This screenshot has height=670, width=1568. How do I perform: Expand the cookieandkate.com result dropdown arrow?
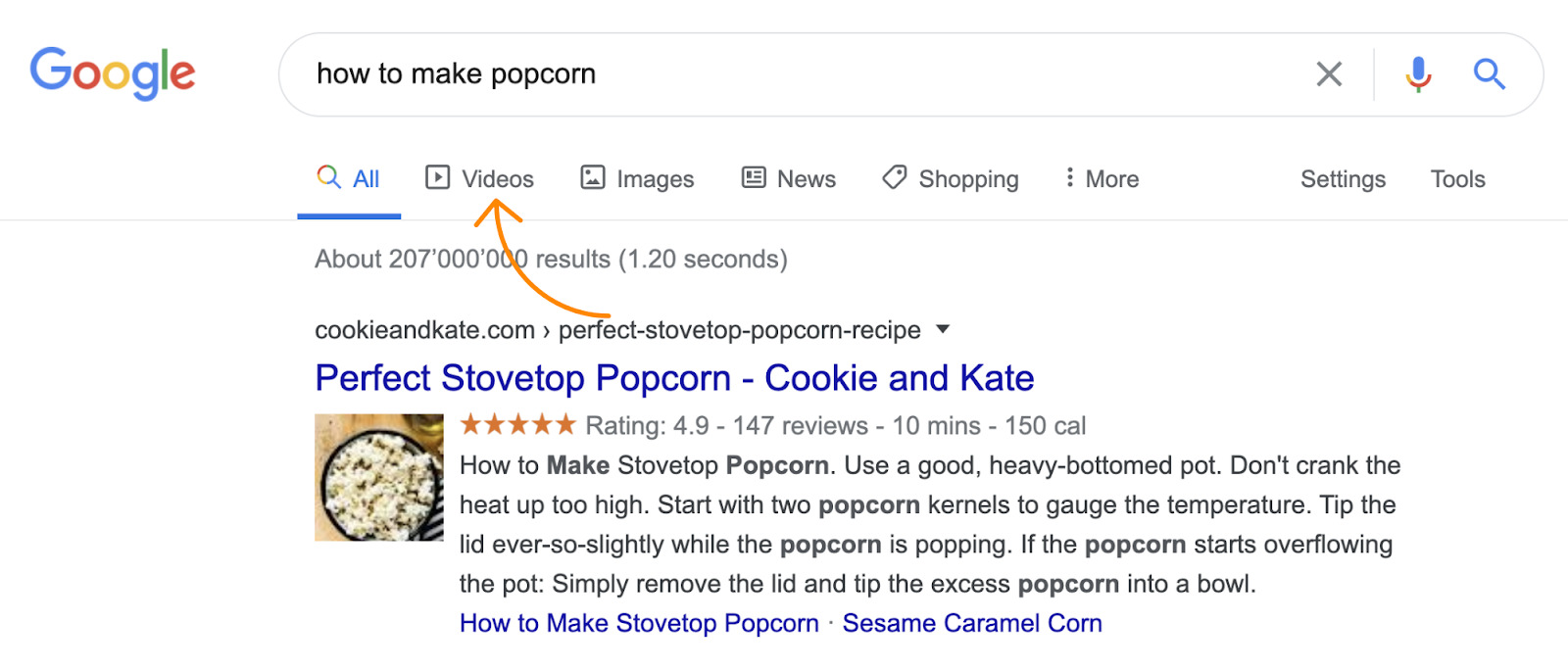(x=943, y=329)
